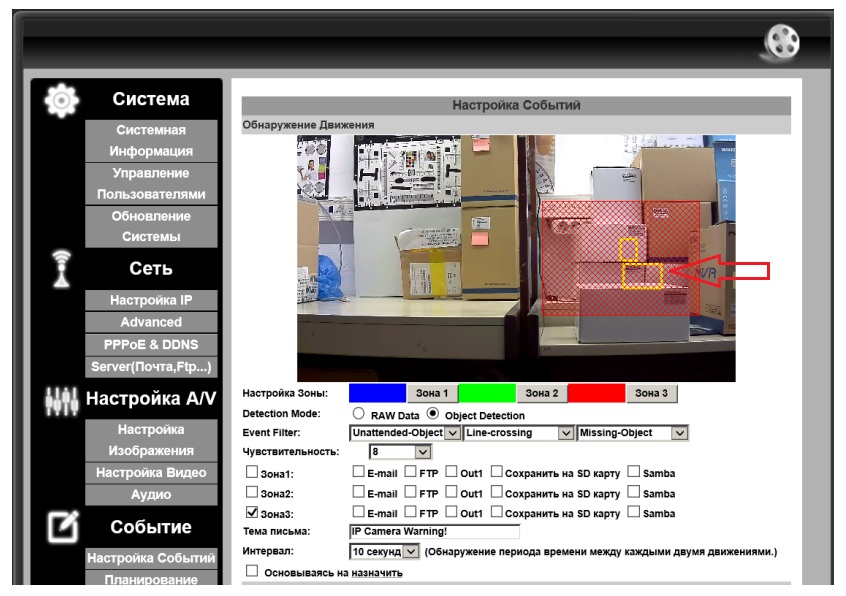Viewport: 846px width, 596px height.
Task: Open Настройка Событий menu item
Action: [x=151, y=558]
